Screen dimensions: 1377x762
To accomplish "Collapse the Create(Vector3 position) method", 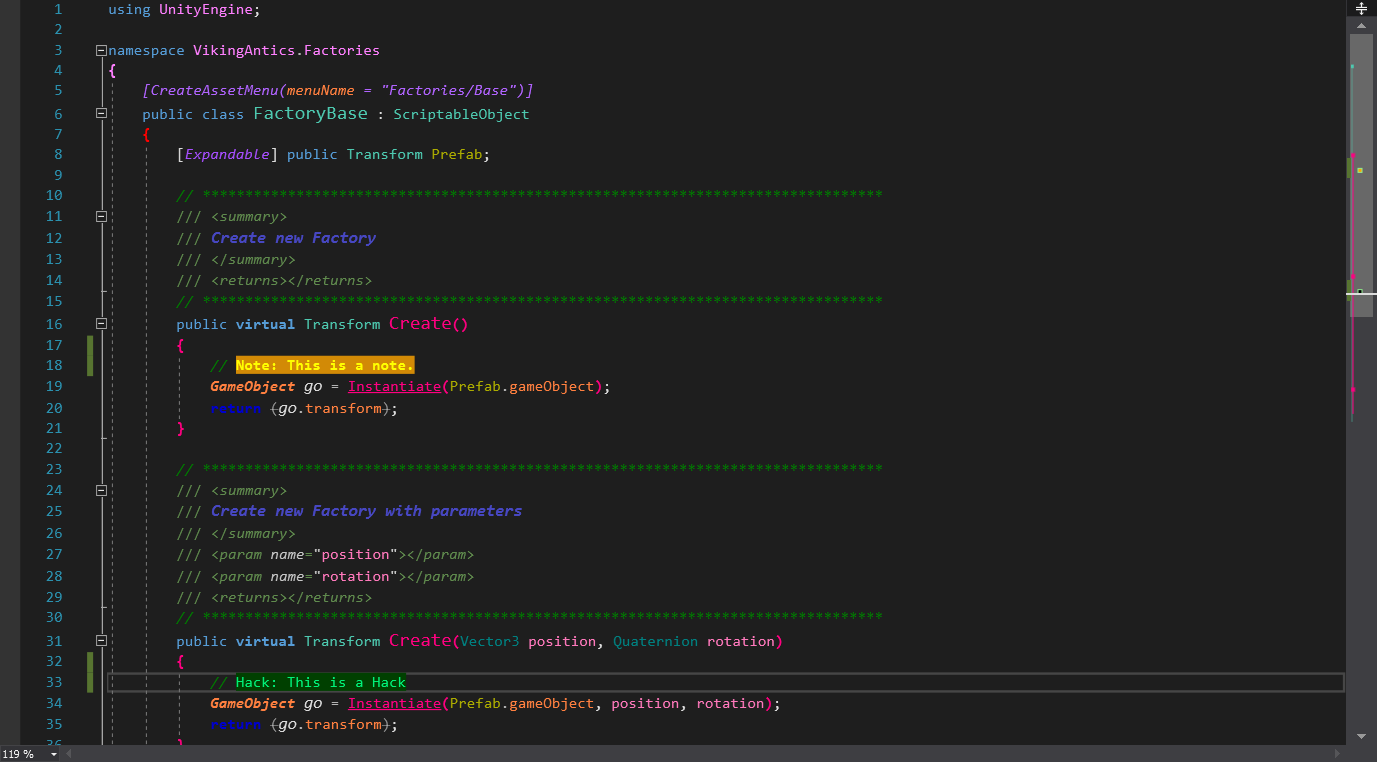I will 101,641.
